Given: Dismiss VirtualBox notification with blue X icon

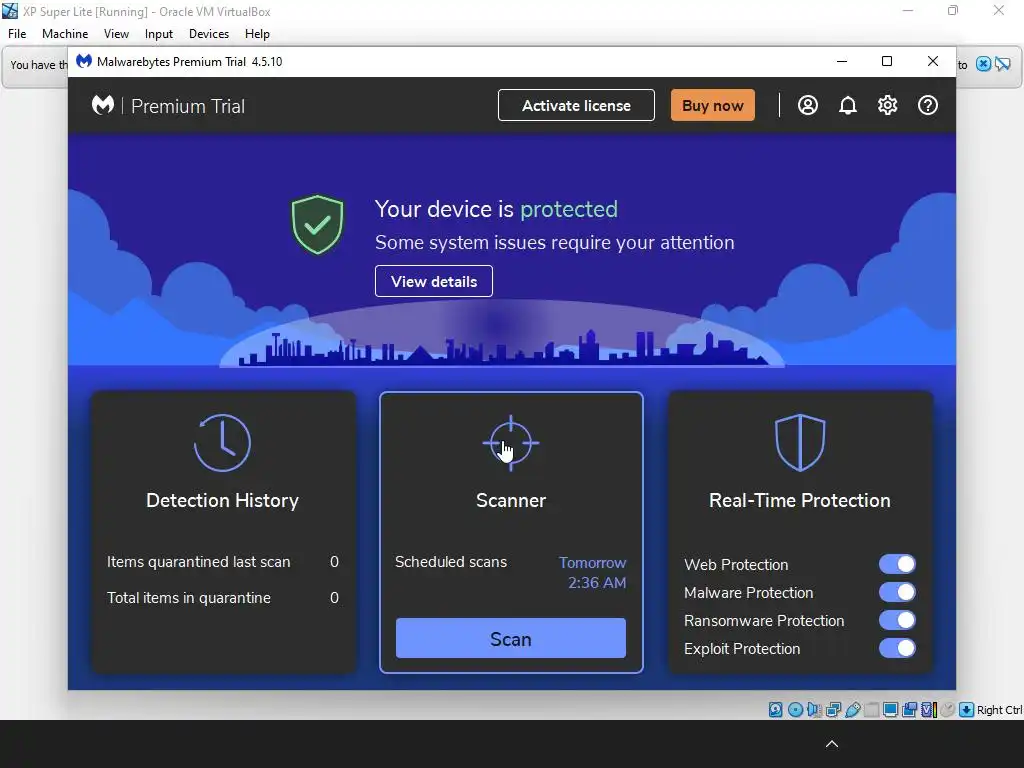Looking at the screenshot, I should 984,64.
